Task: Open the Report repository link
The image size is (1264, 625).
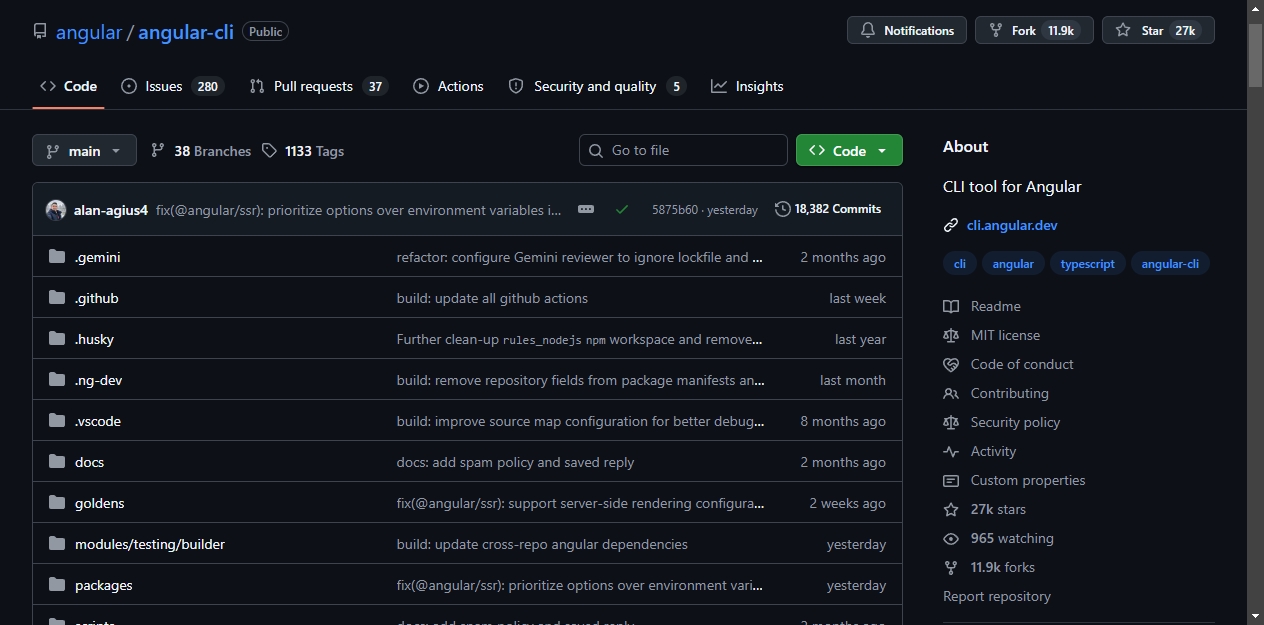Action: [x=997, y=596]
